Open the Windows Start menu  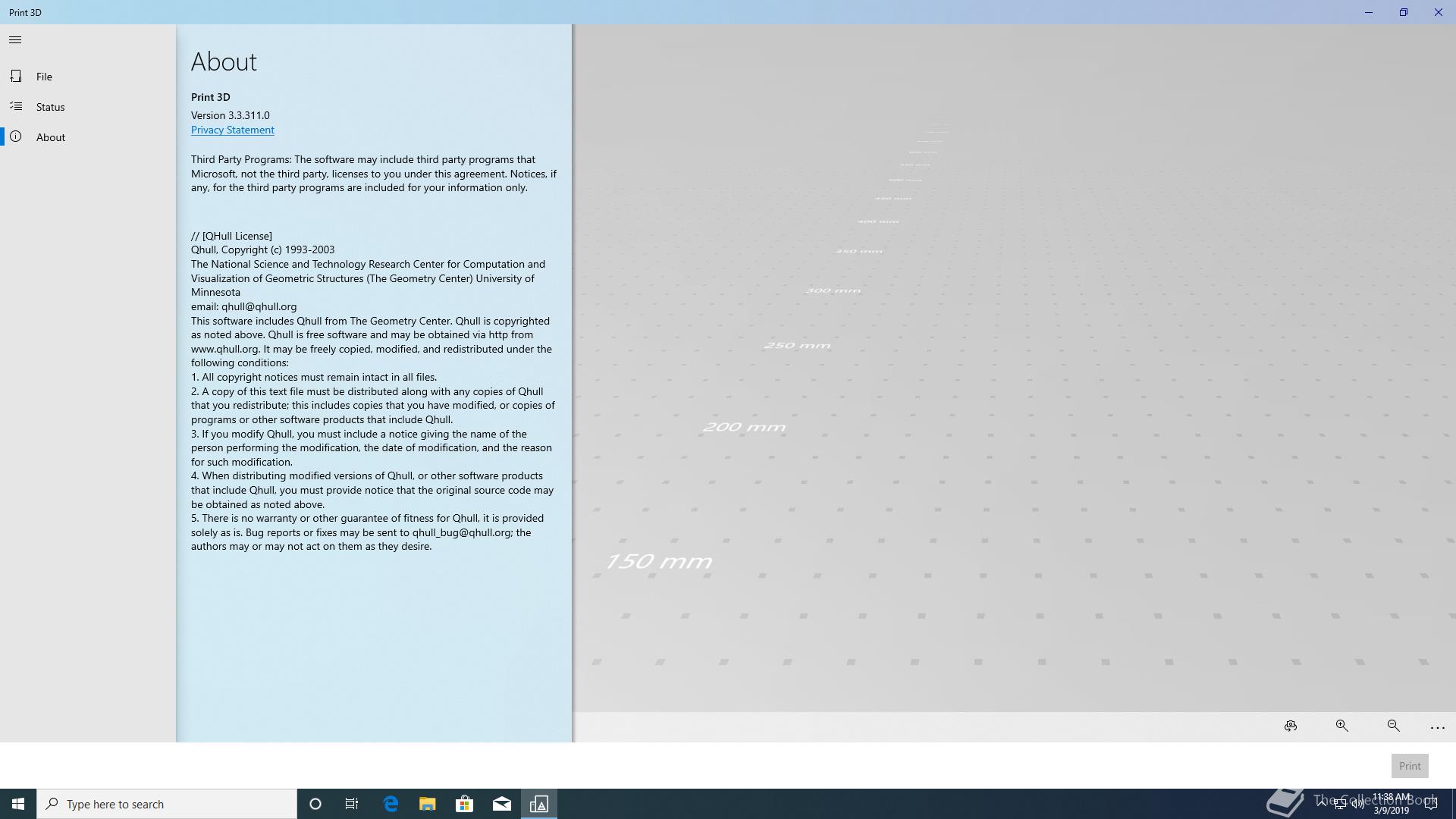18,804
